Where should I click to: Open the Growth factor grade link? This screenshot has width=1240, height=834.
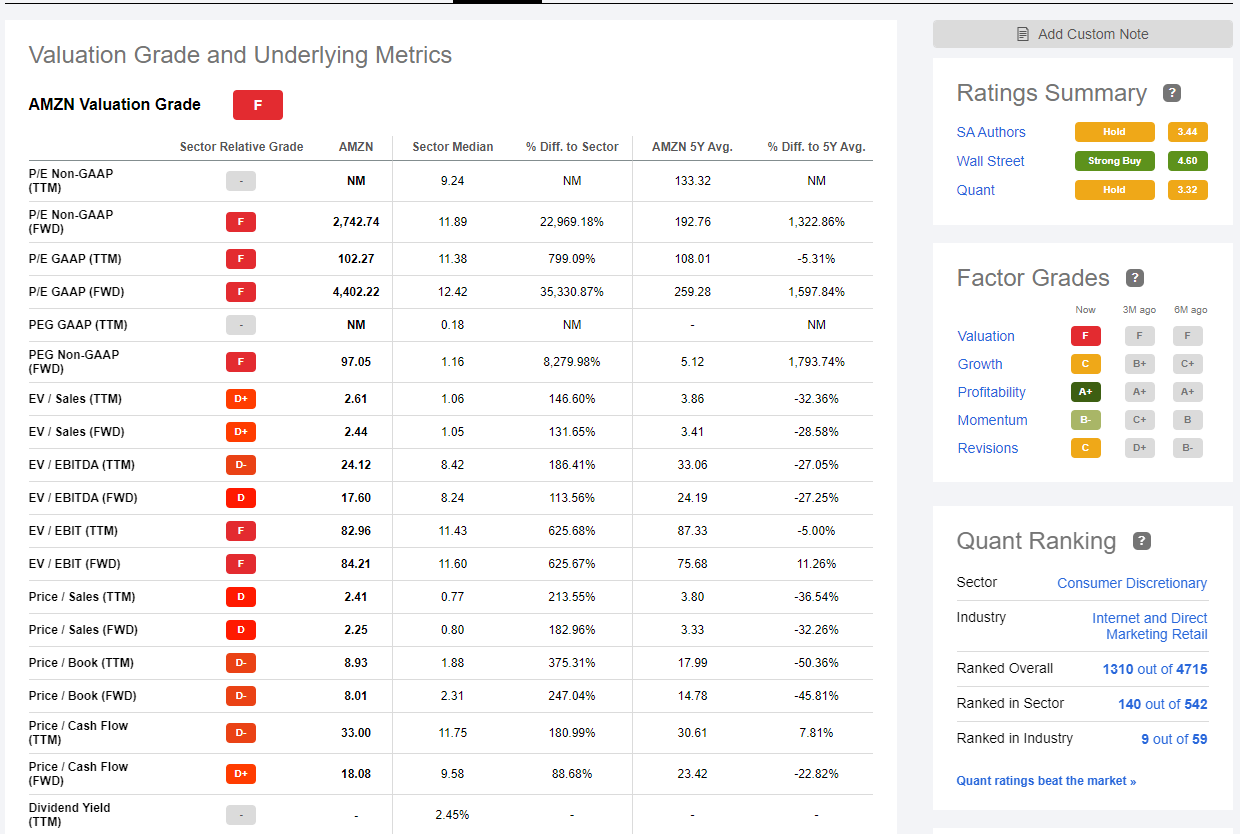(x=980, y=364)
